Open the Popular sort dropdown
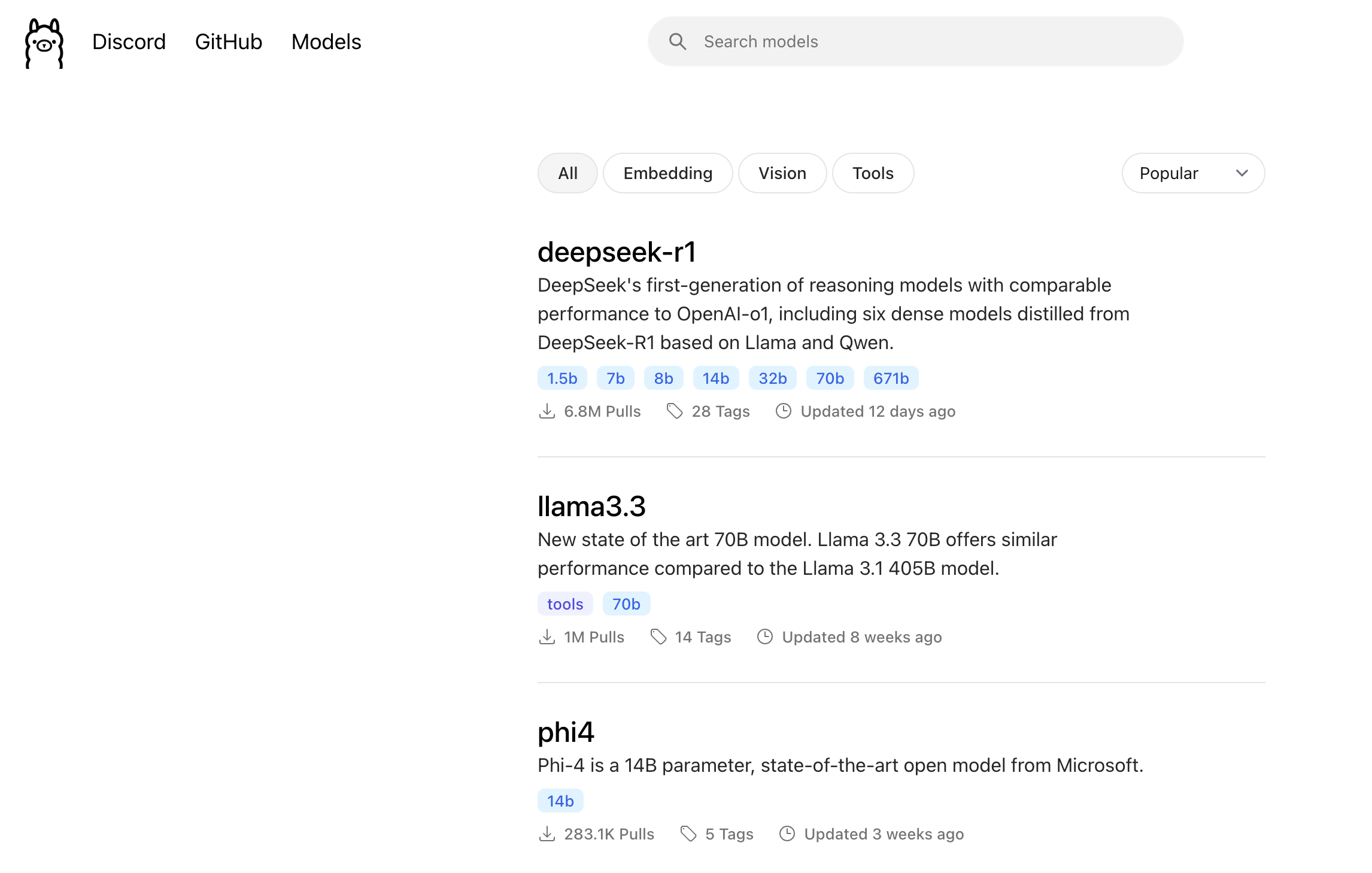Viewport: 1372px width, 873px height. coord(1168,174)
